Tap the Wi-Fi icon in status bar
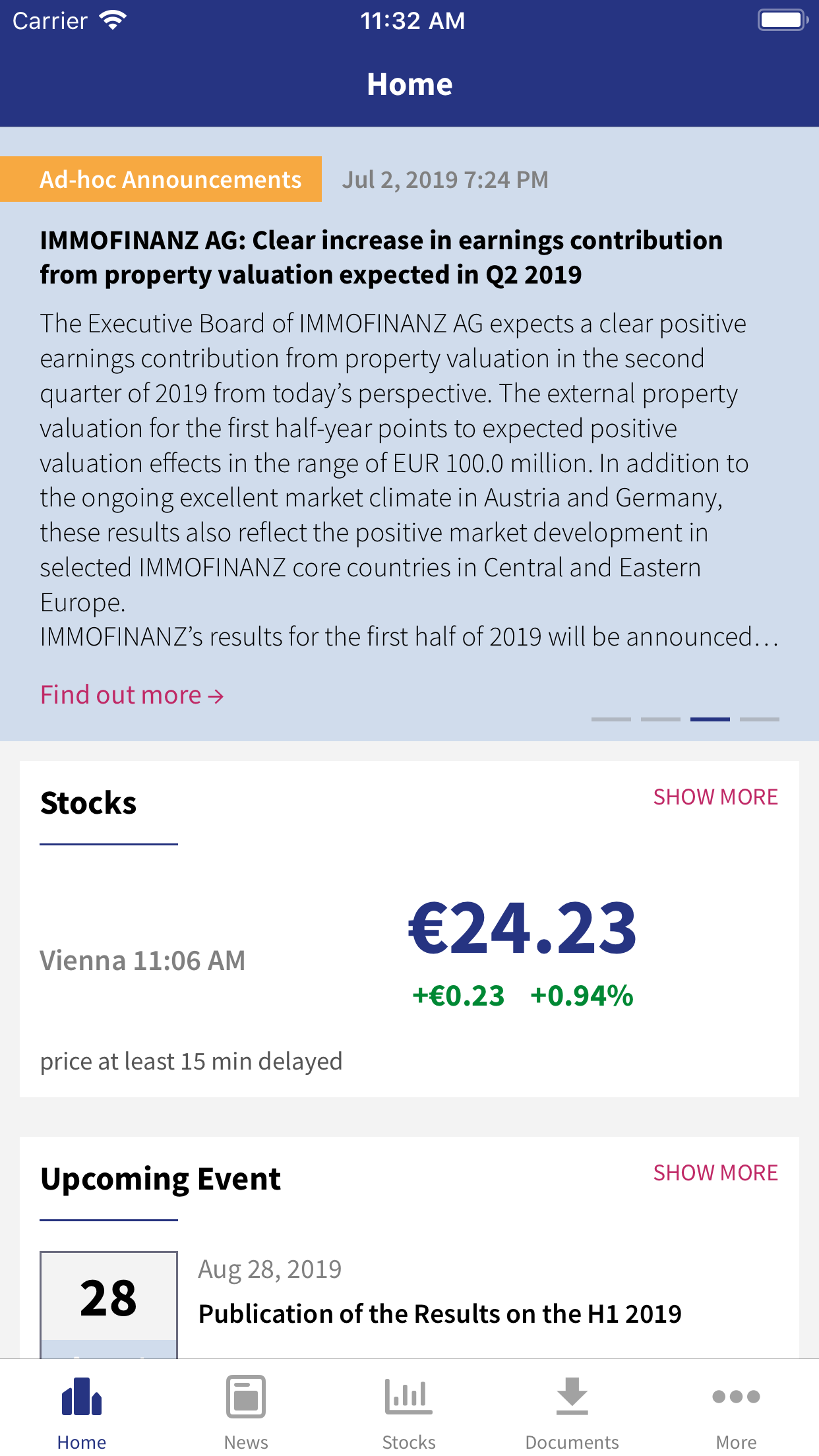This screenshot has width=819, height=1456. point(113,20)
